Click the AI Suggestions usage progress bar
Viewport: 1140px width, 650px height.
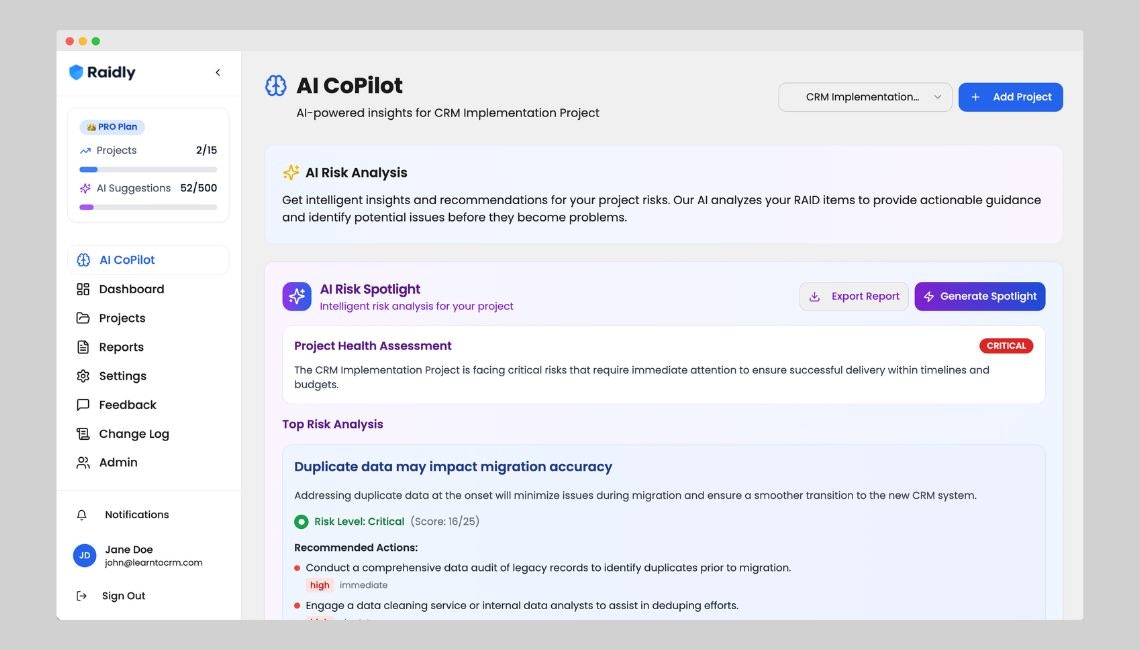148,207
